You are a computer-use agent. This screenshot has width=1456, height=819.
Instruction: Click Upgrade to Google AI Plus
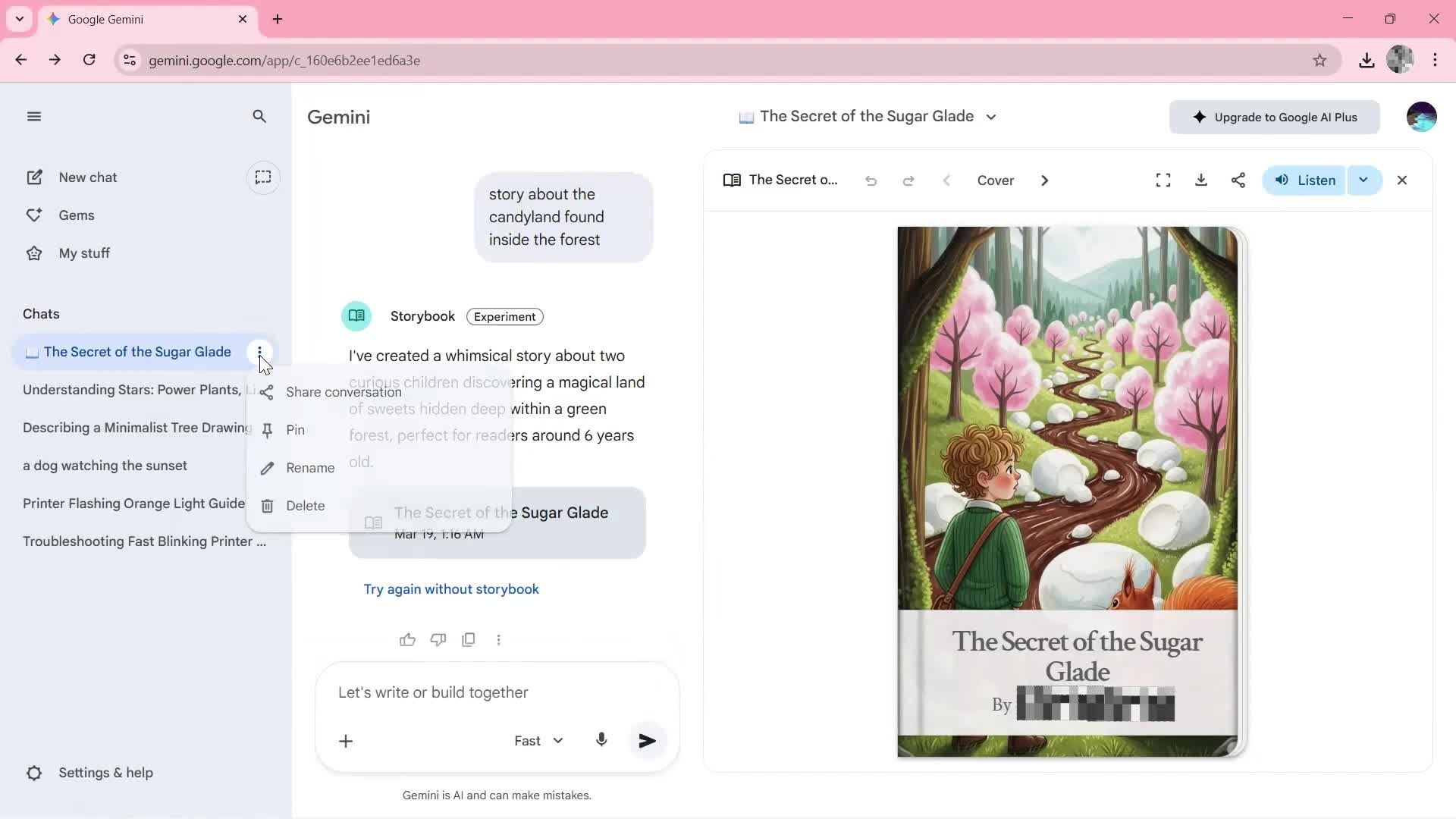click(x=1275, y=117)
